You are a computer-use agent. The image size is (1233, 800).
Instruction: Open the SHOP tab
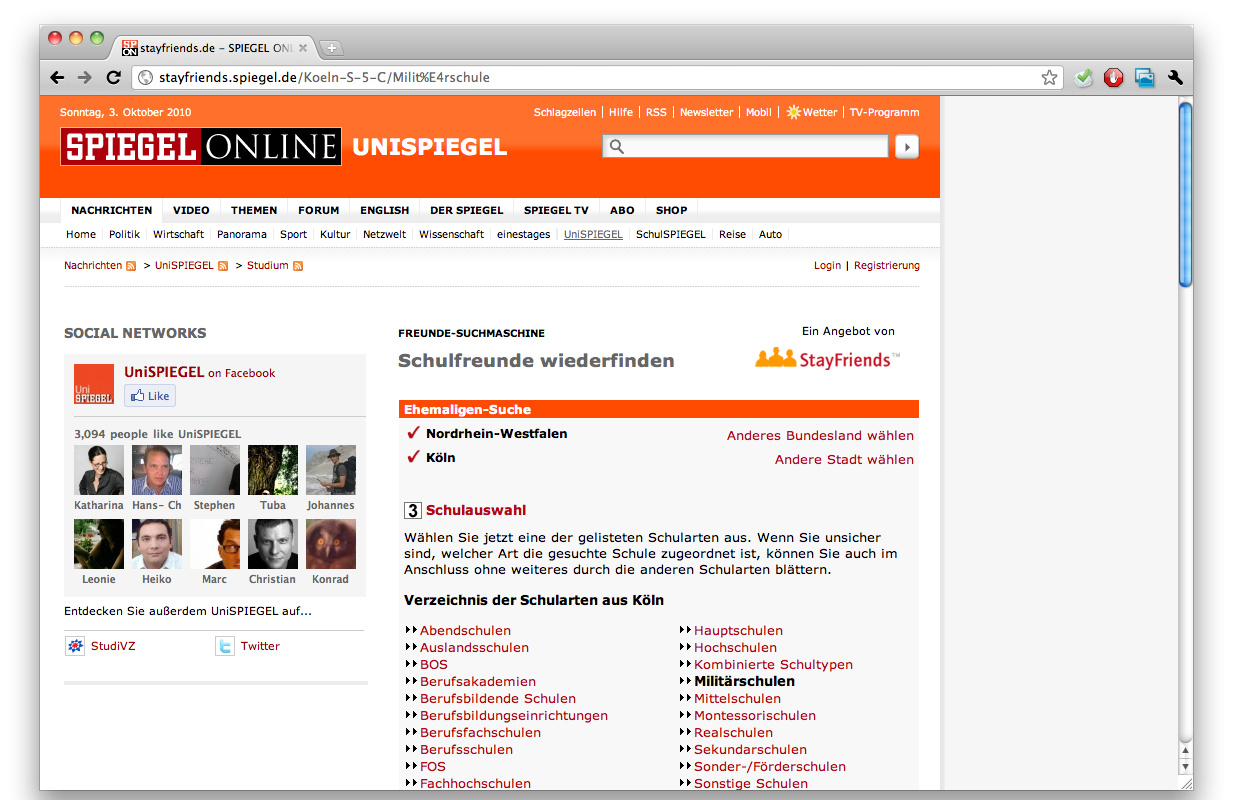tap(672, 210)
